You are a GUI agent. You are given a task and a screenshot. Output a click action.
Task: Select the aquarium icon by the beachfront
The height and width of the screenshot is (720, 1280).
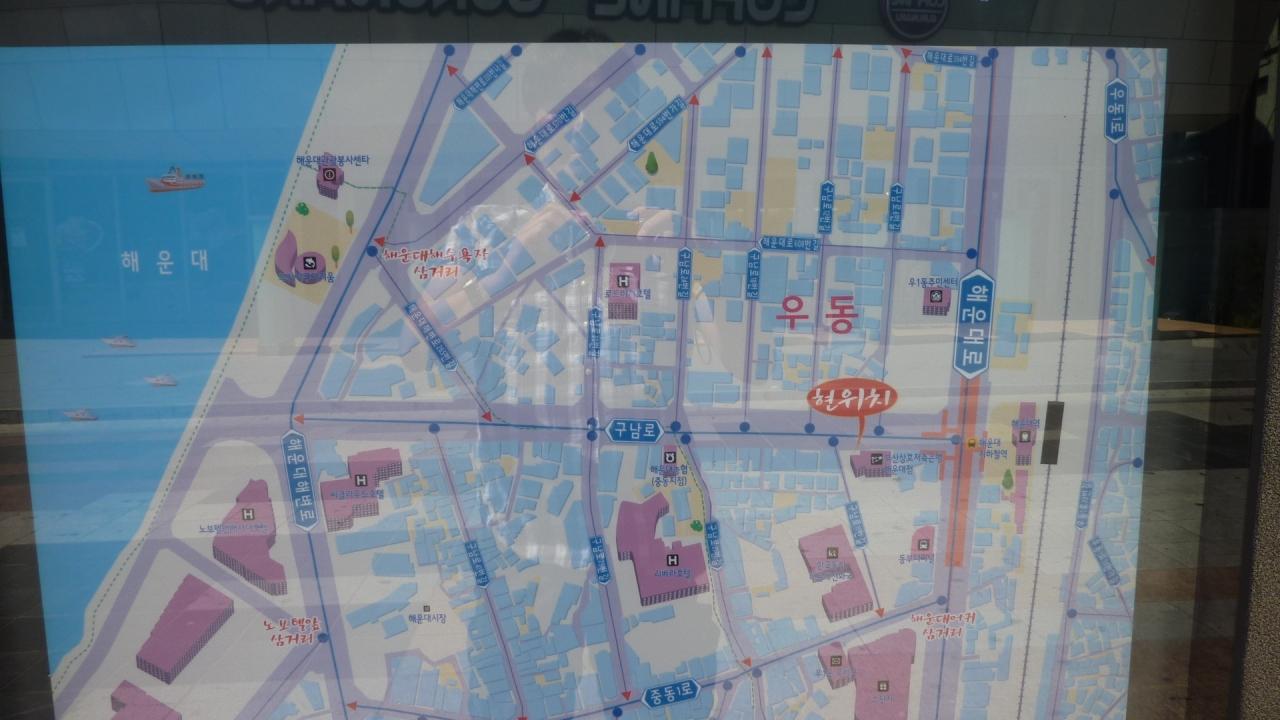click(x=310, y=264)
